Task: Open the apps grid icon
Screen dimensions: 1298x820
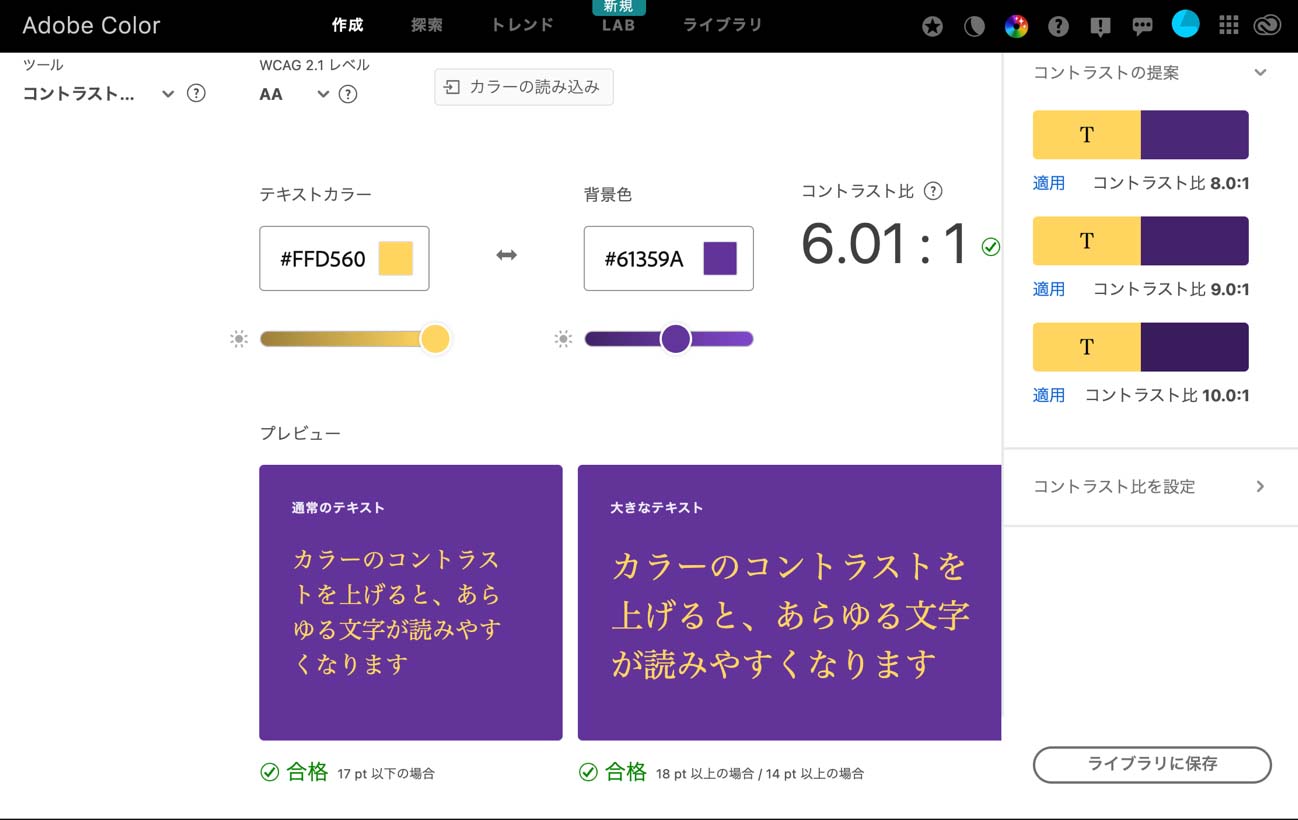Action: [x=1229, y=26]
